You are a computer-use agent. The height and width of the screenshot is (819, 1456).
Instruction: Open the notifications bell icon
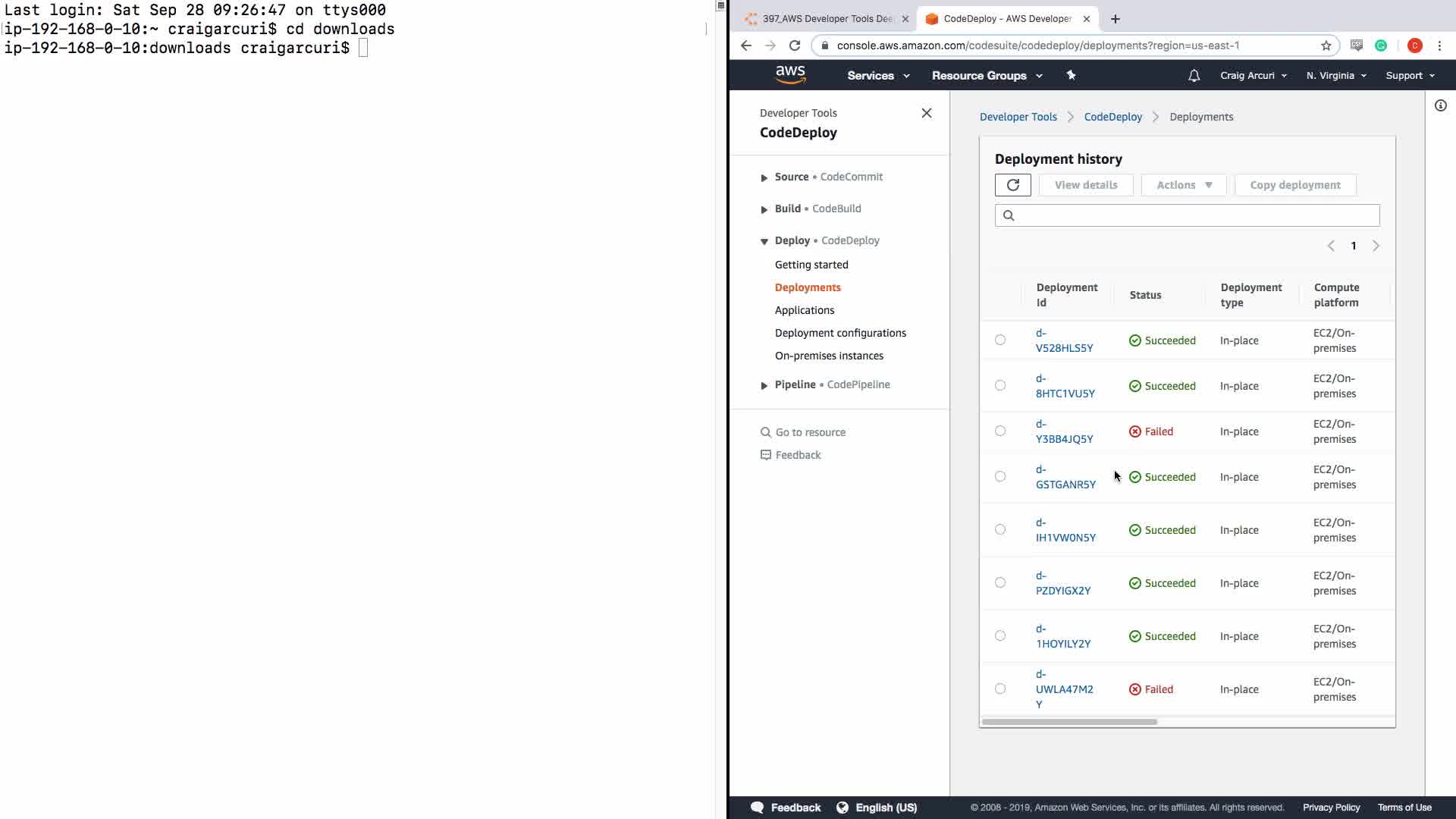(1194, 76)
